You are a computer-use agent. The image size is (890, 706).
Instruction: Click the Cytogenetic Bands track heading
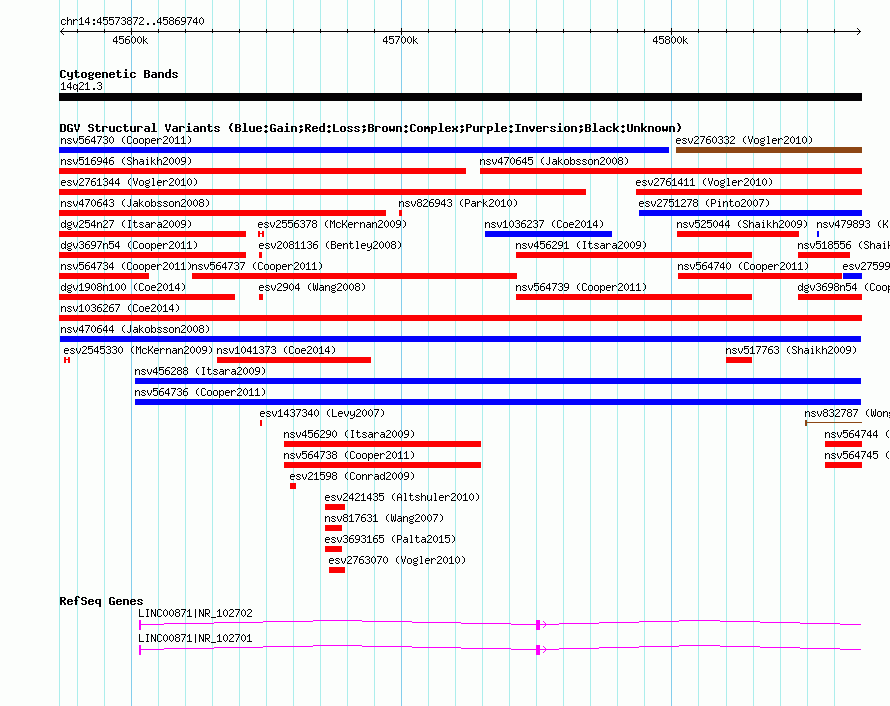click(x=119, y=74)
